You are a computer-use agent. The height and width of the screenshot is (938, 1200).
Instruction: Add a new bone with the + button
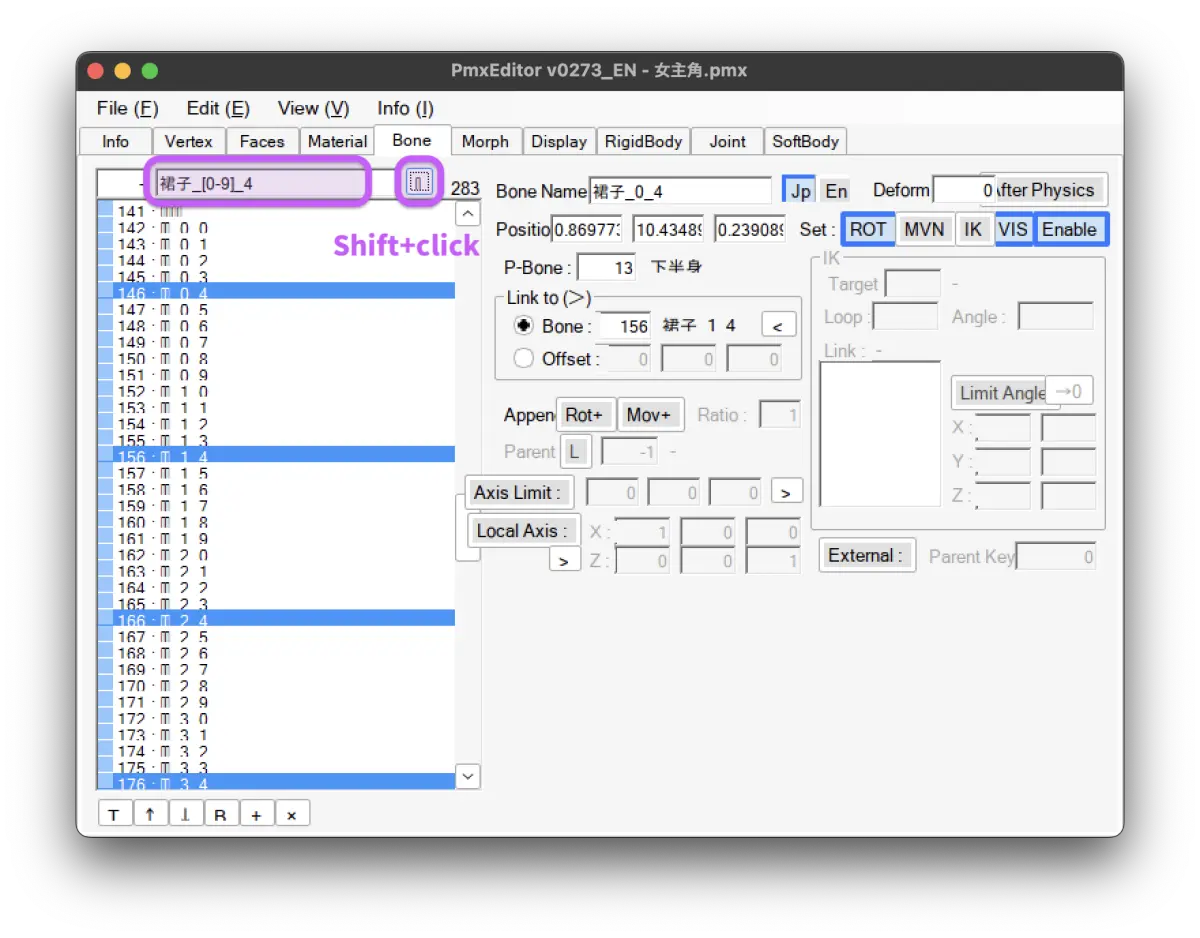click(x=256, y=815)
